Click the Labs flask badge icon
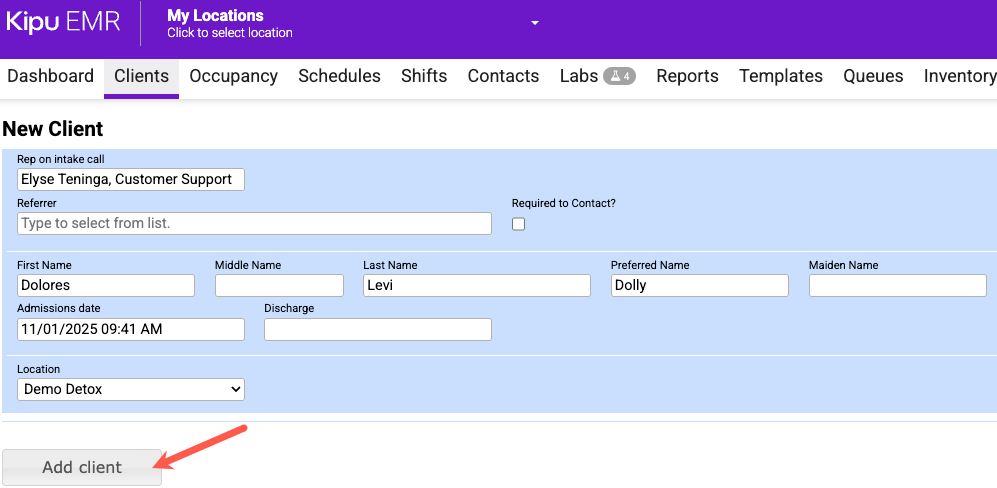This screenshot has width=997, height=488. [619, 76]
